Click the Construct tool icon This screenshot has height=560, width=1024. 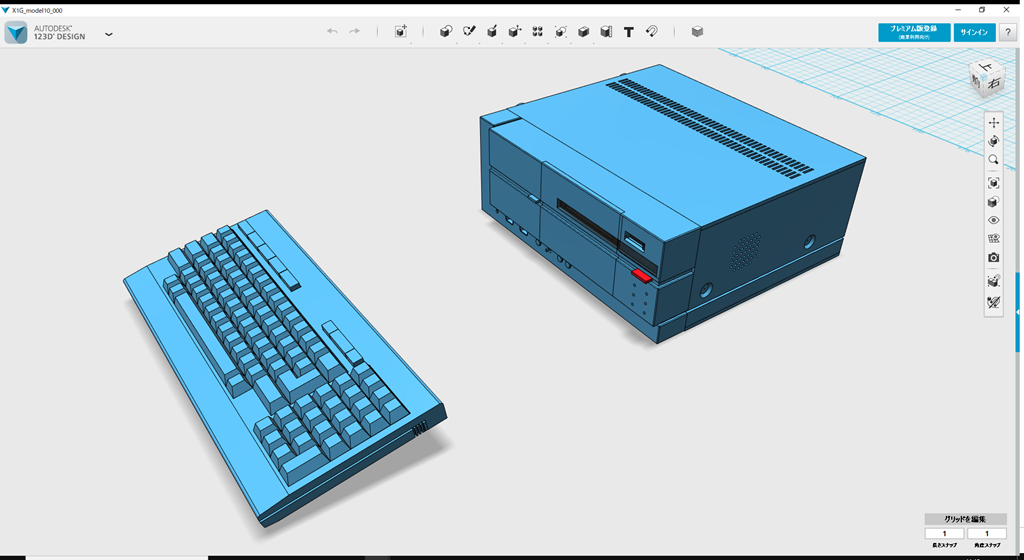pos(492,32)
